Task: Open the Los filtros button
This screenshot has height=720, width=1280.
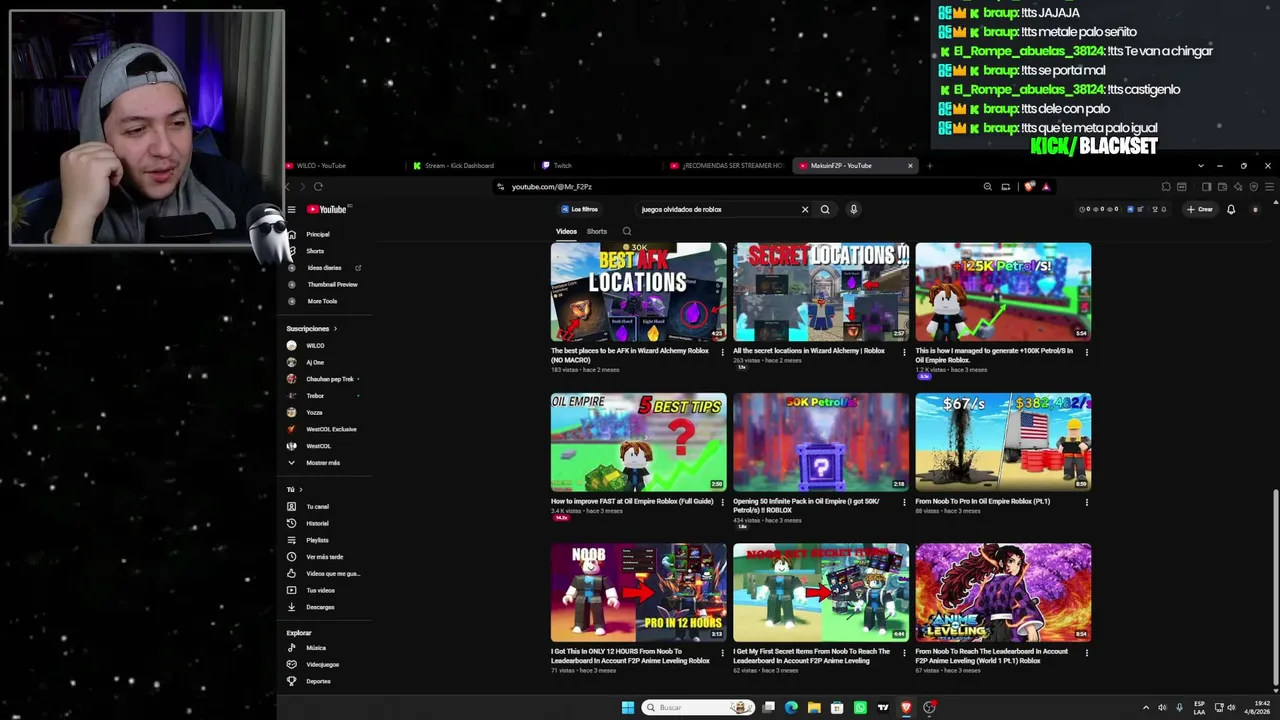Action: [580, 209]
